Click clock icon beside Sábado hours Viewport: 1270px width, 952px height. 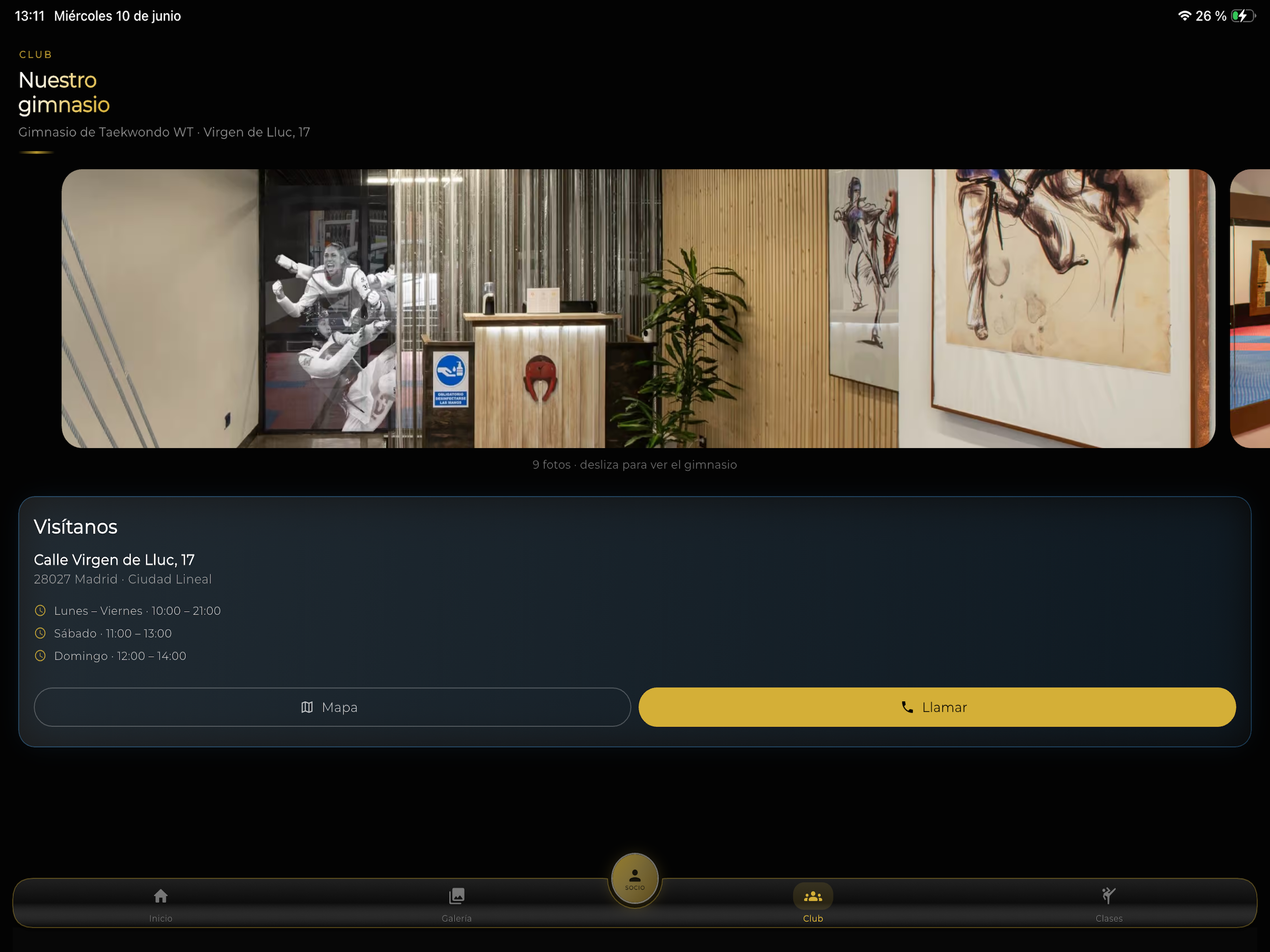click(40, 633)
